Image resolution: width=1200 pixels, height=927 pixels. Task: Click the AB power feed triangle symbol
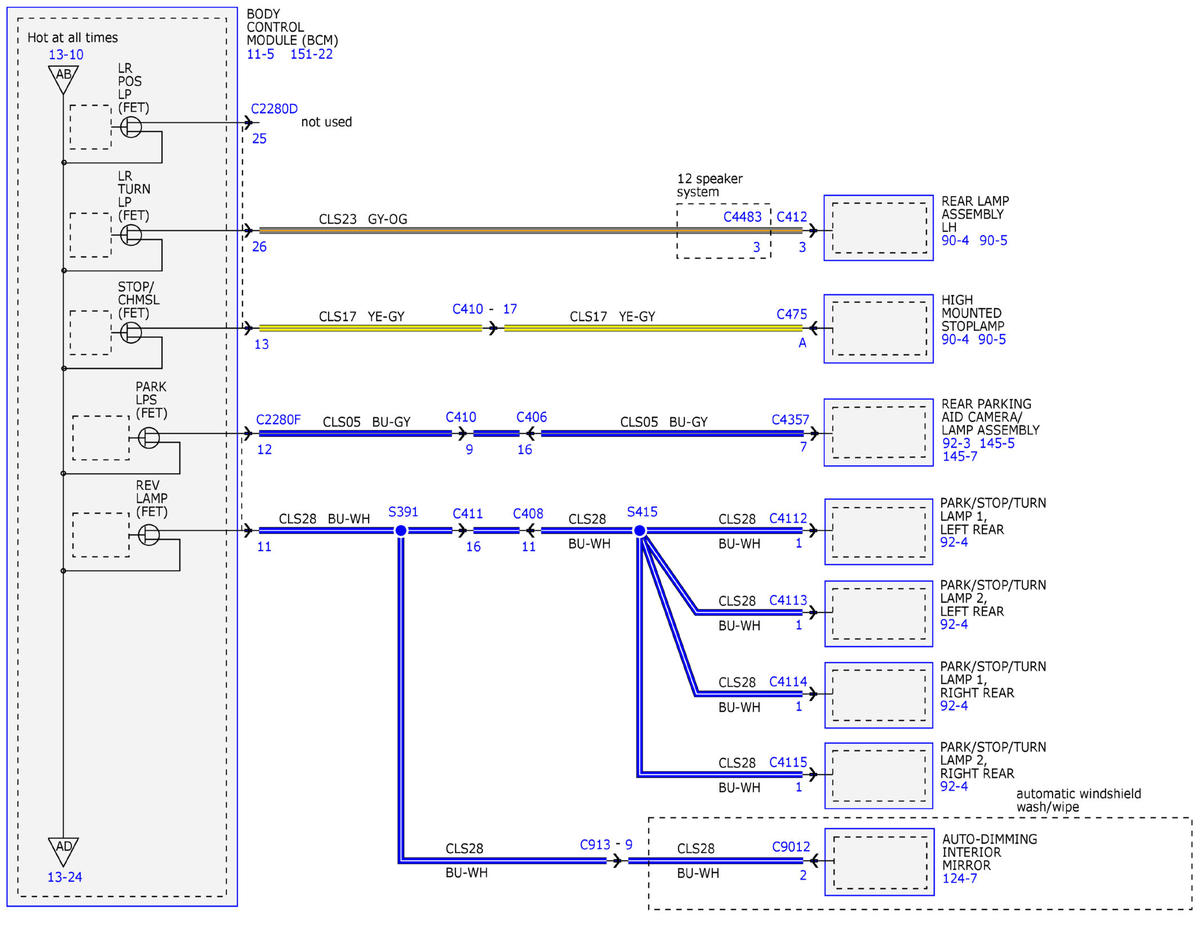coord(63,78)
